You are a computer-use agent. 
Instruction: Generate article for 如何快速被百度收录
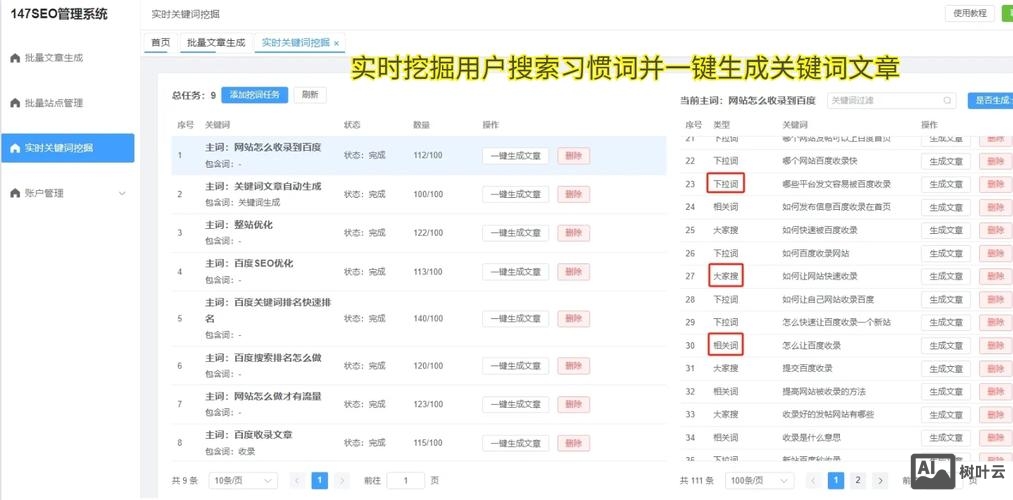(946, 231)
